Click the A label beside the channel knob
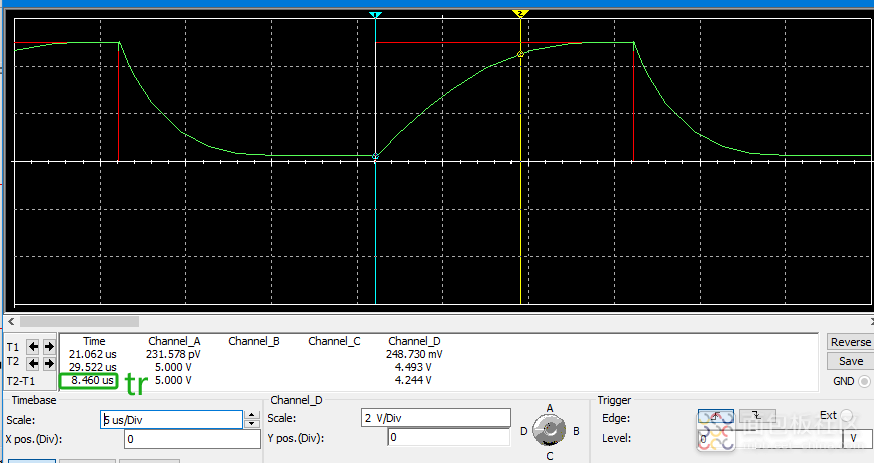Screen dimensions: 874x463 [x=550, y=408]
